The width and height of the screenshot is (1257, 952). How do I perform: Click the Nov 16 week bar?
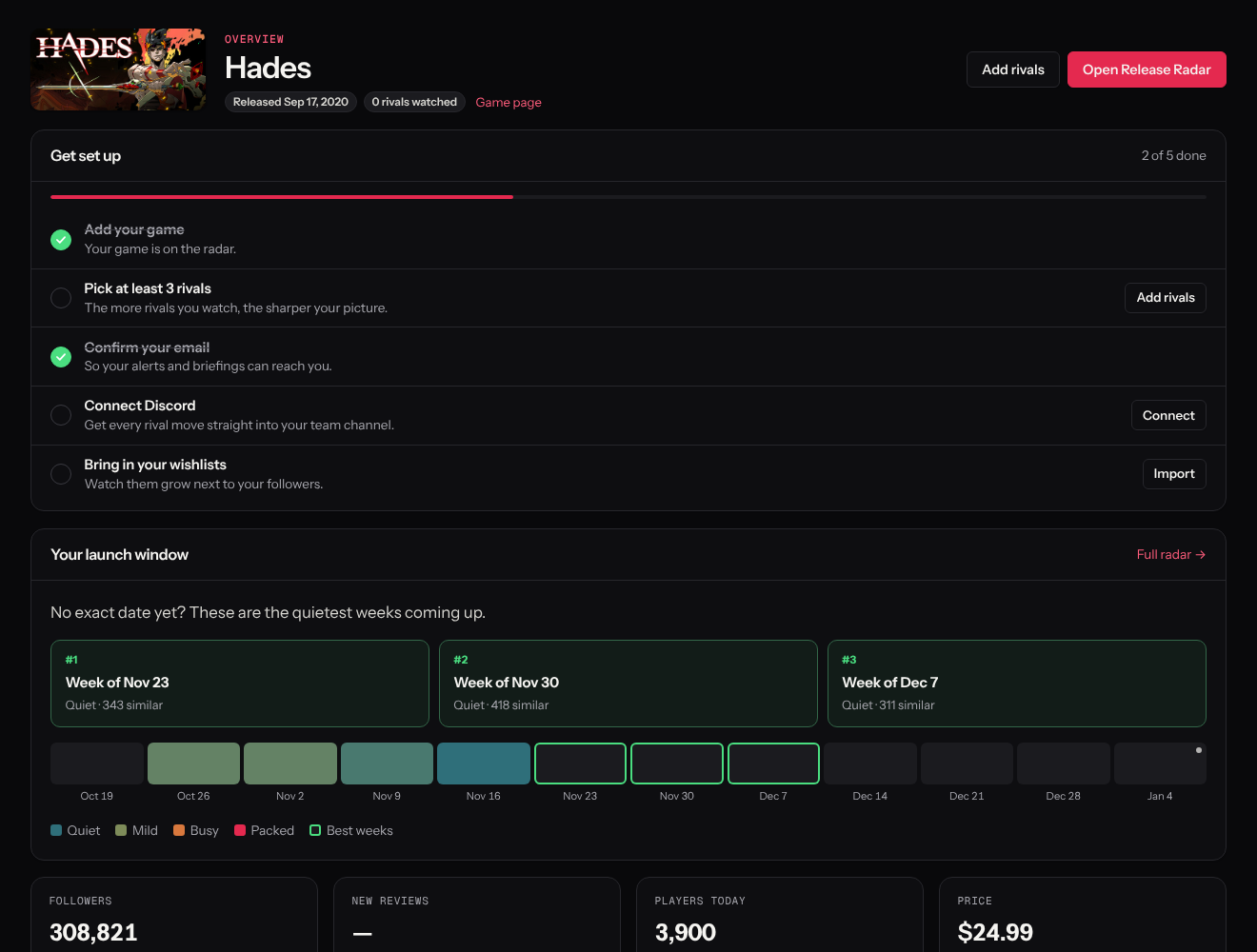tap(484, 764)
